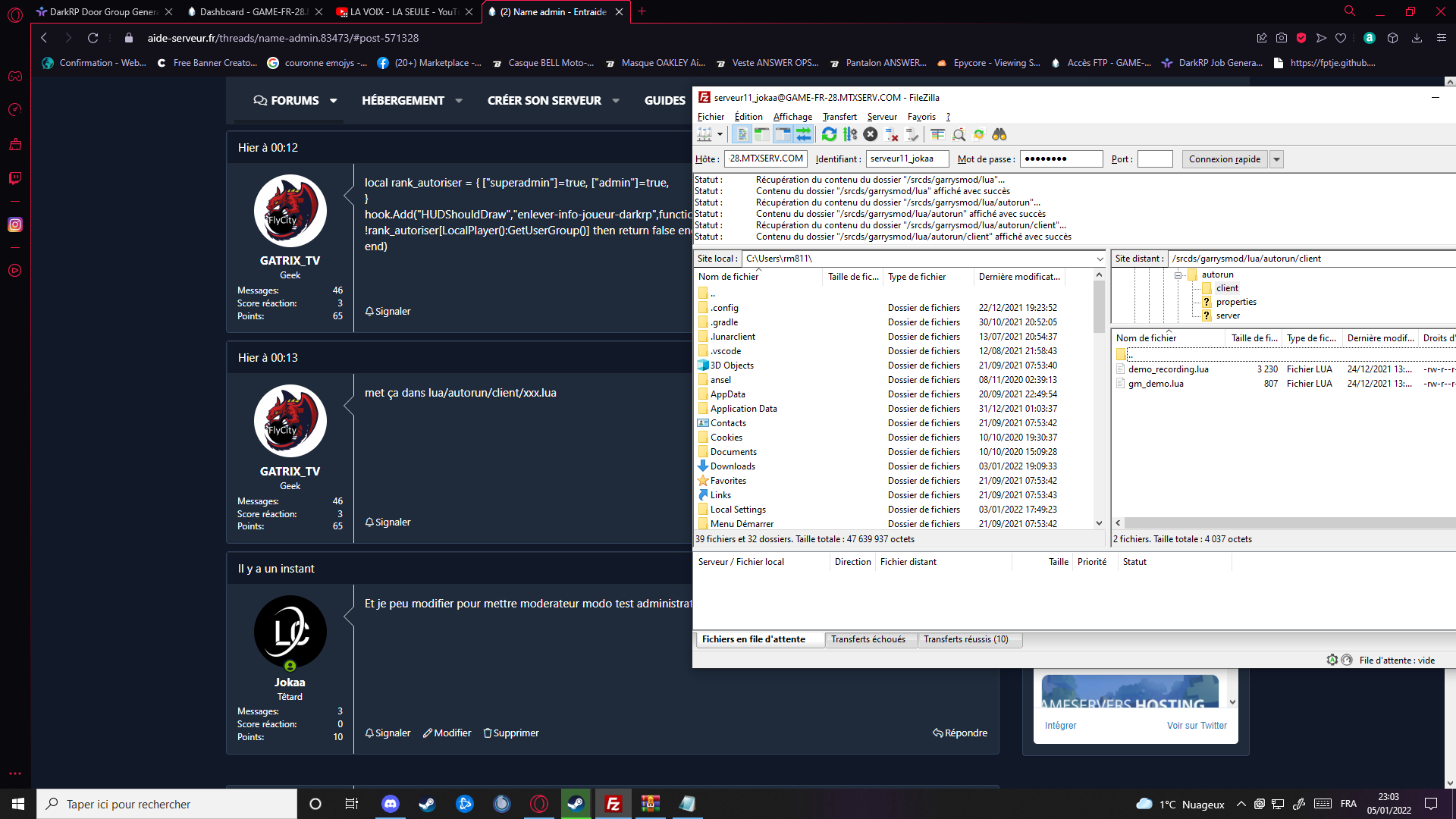Select server folder in remote tree
The image size is (1456, 819).
point(1228,315)
